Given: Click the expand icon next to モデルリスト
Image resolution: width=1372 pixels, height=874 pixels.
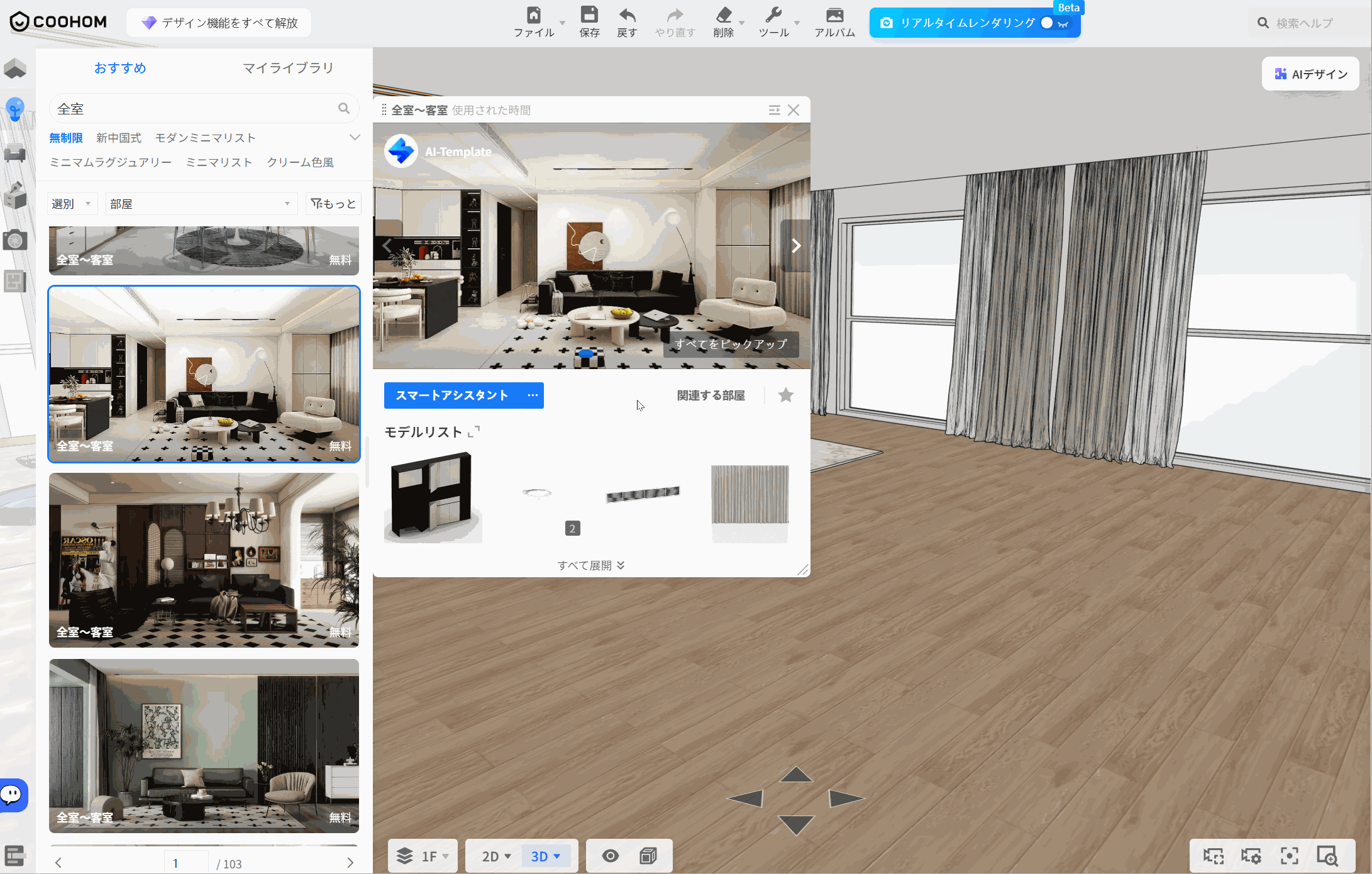Looking at the screenshot, I should (474, 431).
